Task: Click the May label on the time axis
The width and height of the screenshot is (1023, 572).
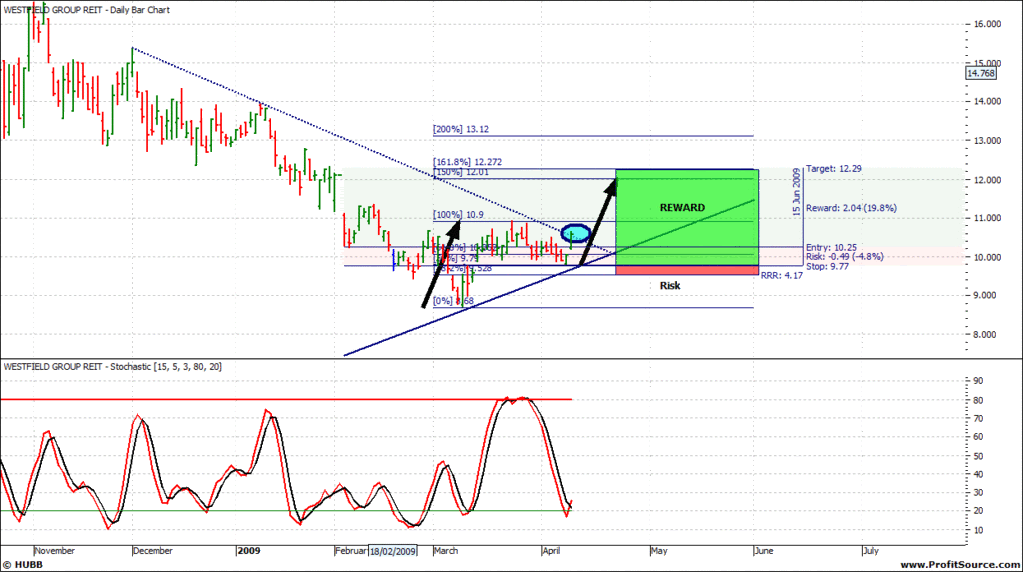Action: 658,550
